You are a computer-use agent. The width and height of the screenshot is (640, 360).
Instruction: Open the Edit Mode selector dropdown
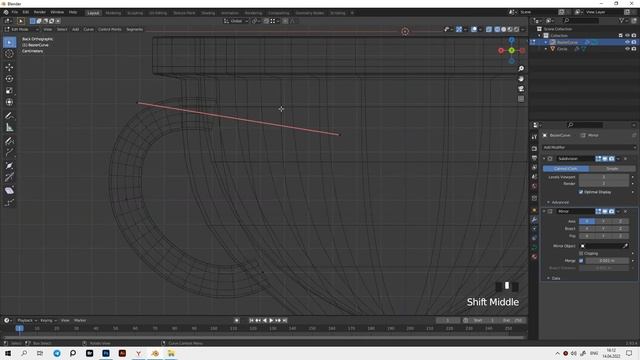[22, 29]
